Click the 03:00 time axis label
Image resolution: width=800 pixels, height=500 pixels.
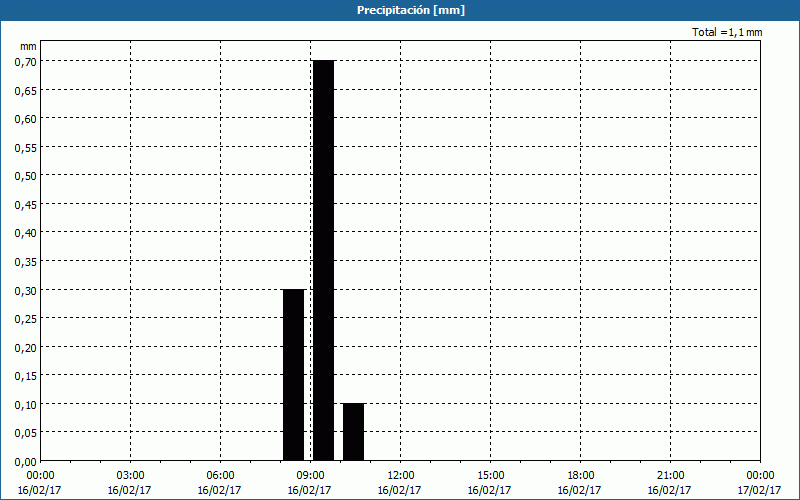pyautogui.click(x=130, y=476)
